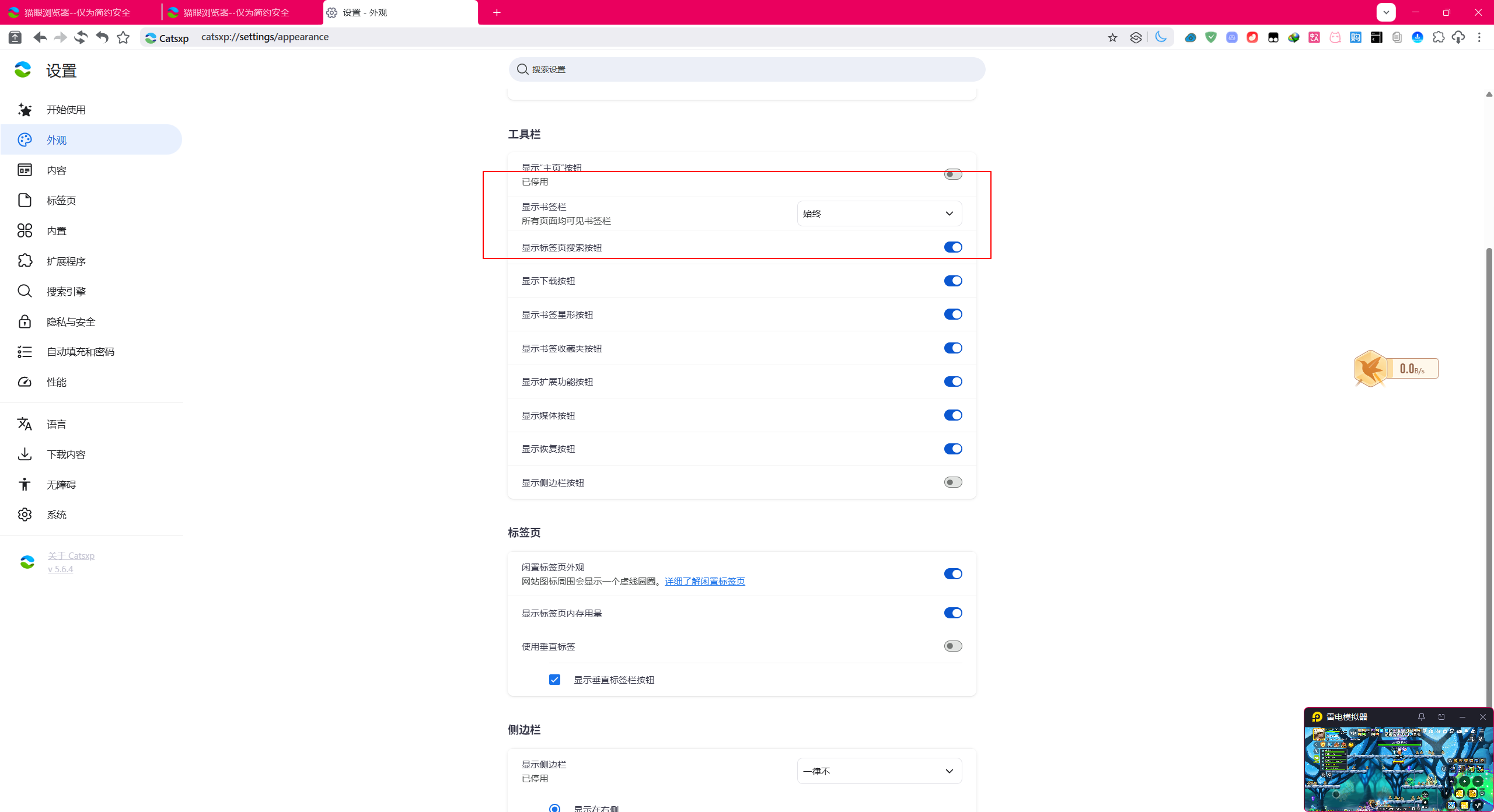Click the Catsxp site chip in address bar
Viewport: 1494px width, 812px height.
point(167,38)
